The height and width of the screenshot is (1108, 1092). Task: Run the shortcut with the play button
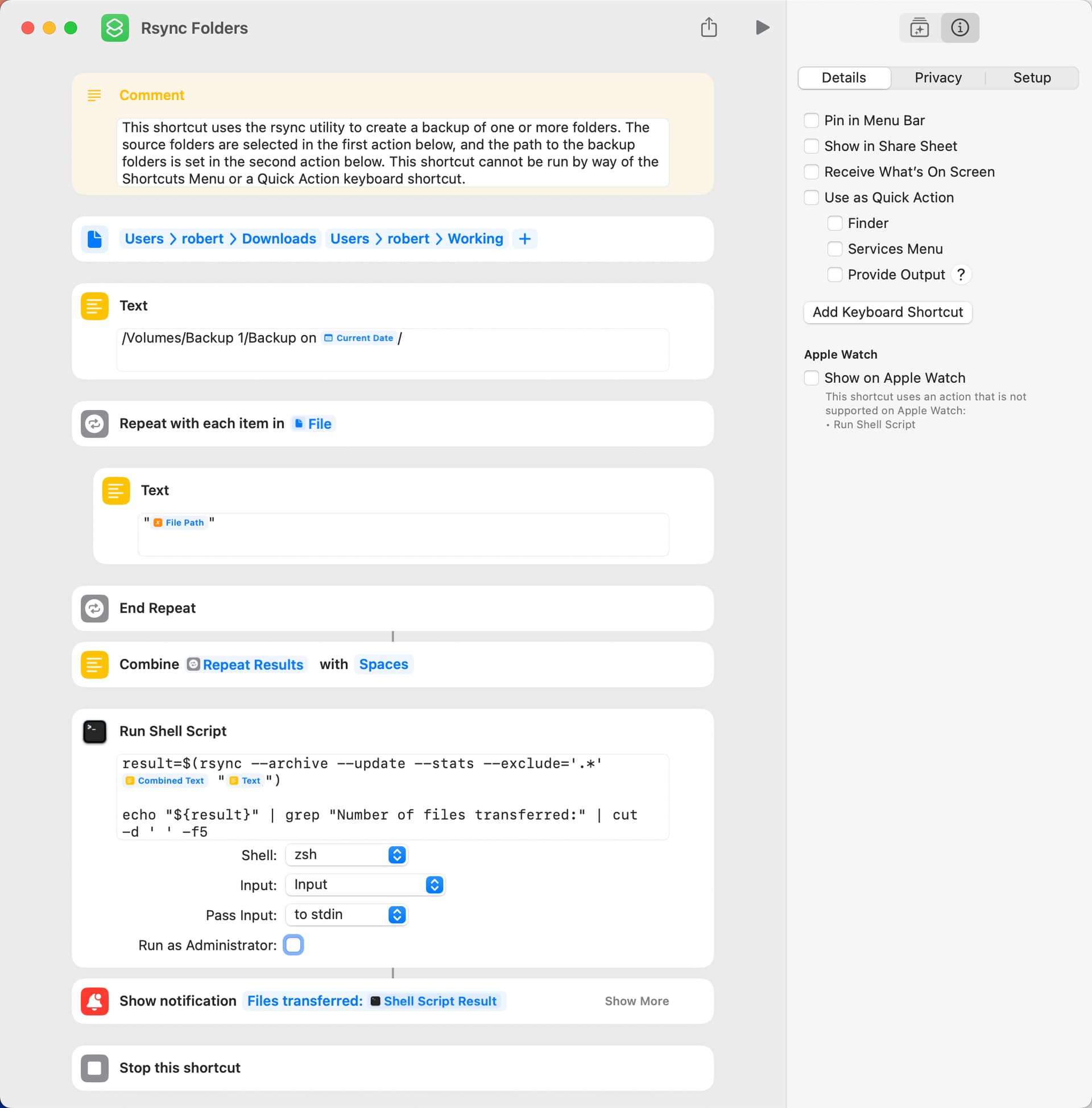762,27
